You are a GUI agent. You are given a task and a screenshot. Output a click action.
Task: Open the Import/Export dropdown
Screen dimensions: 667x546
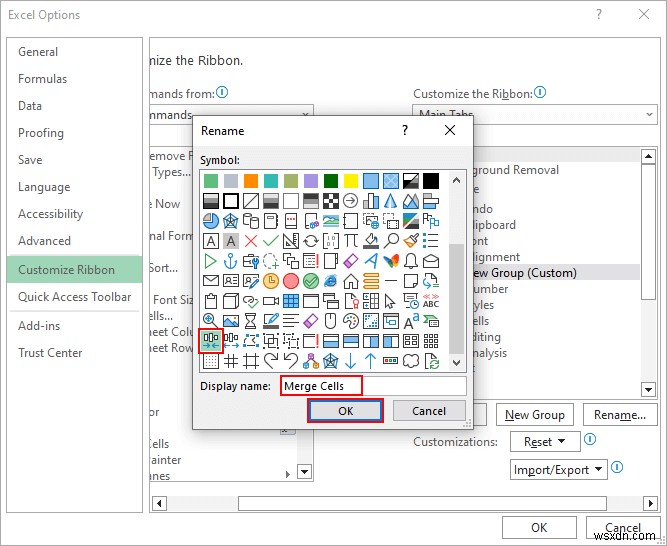559,469
